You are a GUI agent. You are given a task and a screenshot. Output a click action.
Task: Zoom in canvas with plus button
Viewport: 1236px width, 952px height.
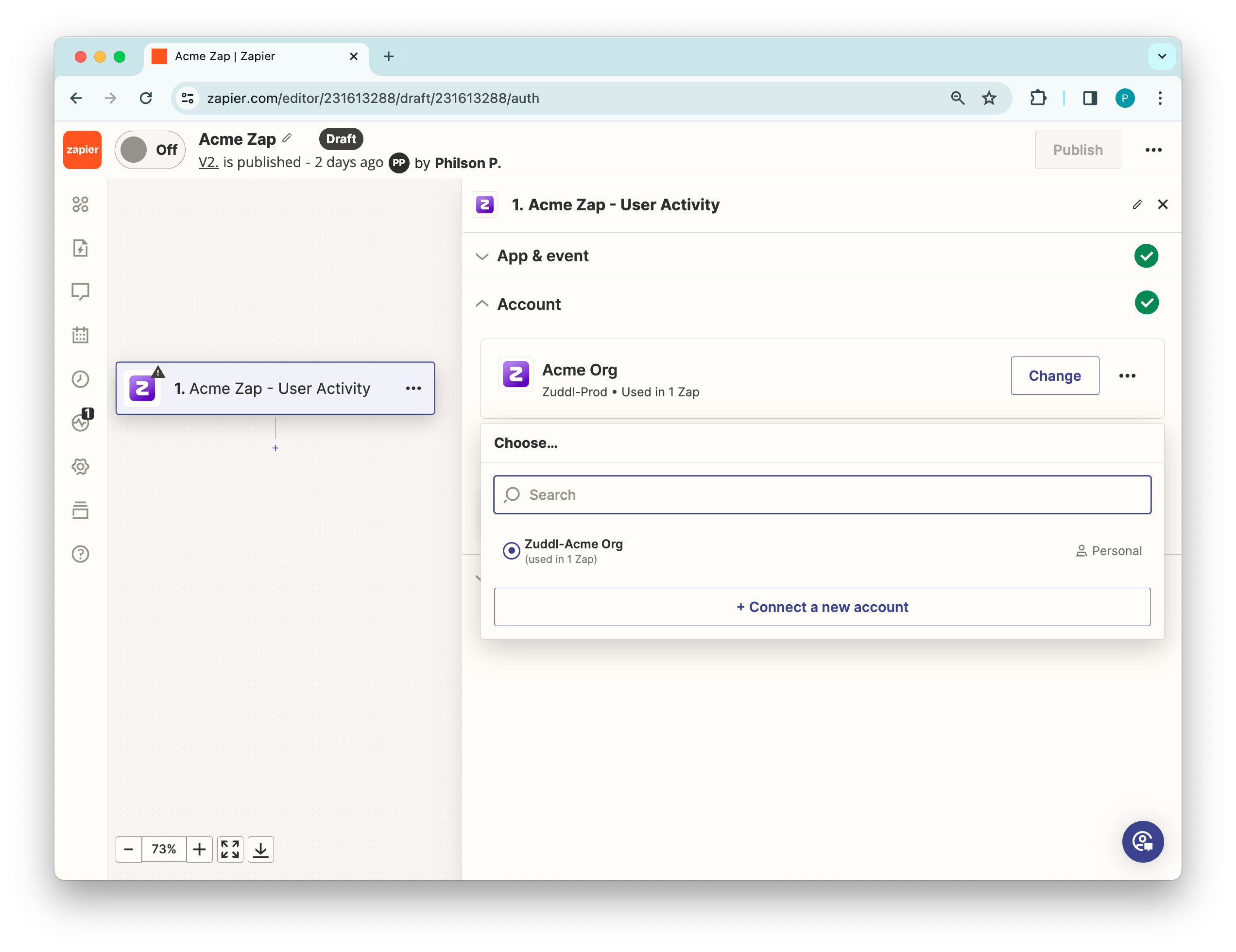tap(199, 849)
